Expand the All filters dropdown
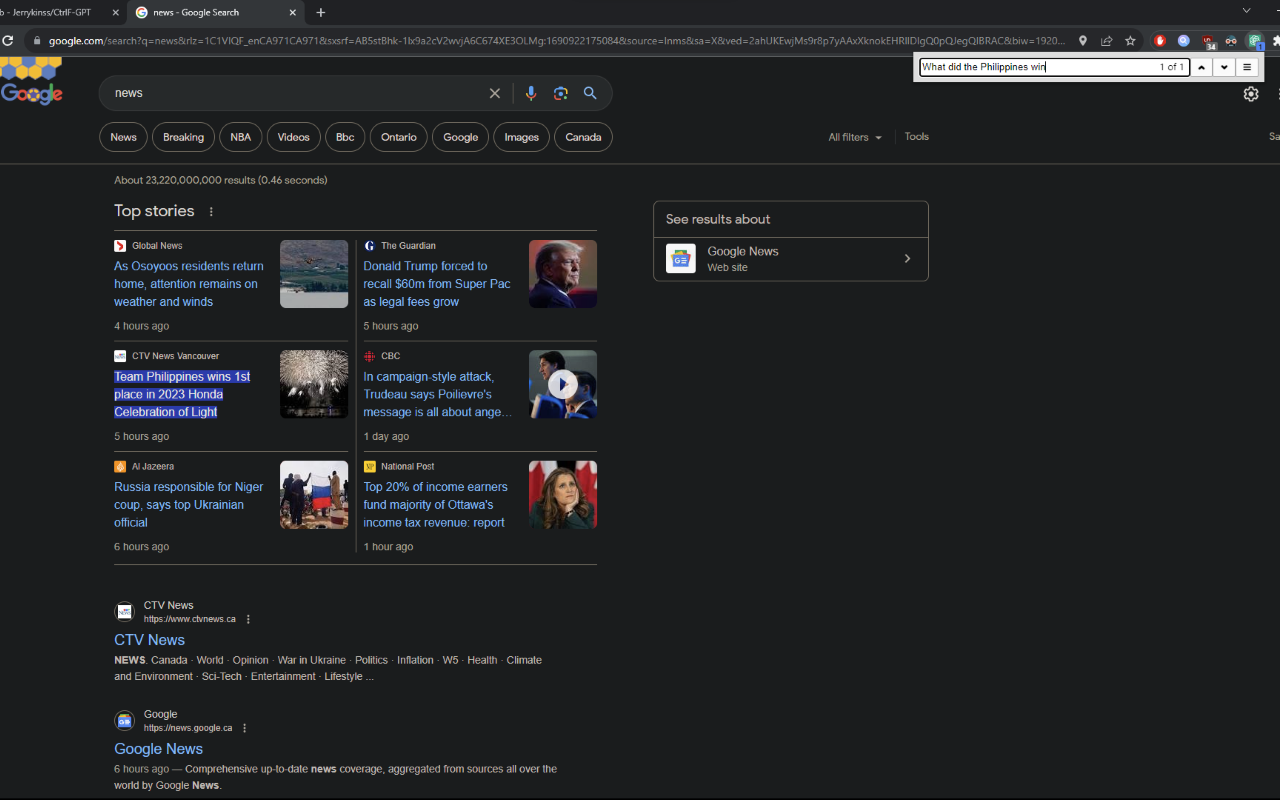This screenshot has width=1280, height=800. pyautogui.click(x=855, y=137)
